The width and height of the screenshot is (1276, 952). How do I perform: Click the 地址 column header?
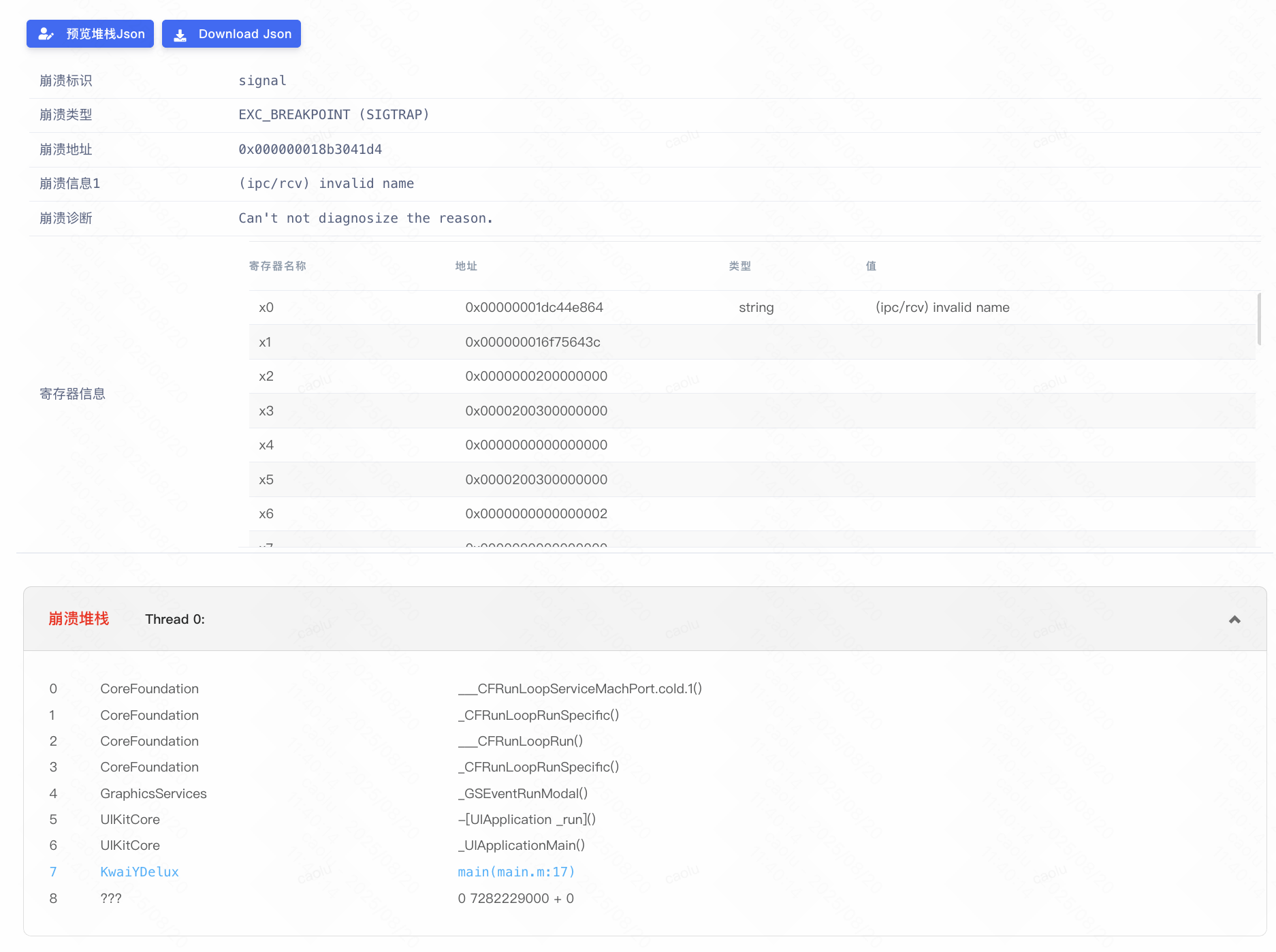point(466,266)
